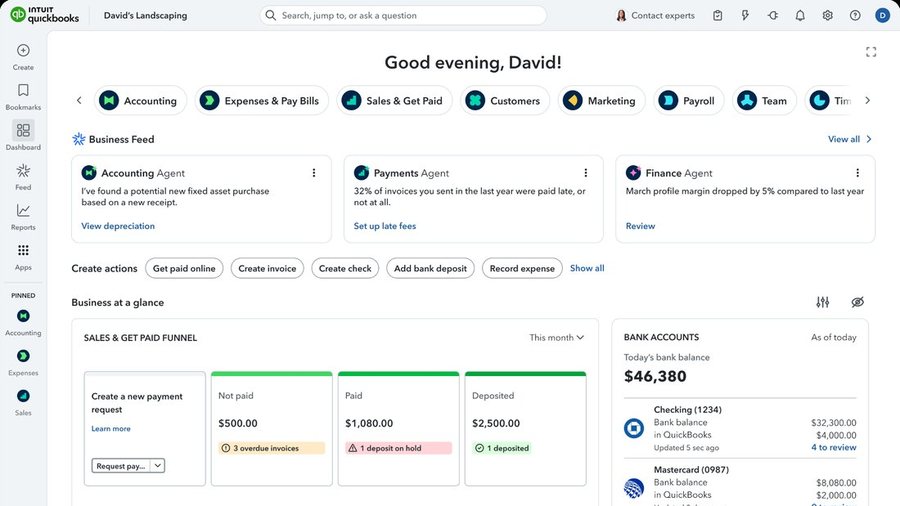Click the 1 deposit on hold badge
Screen dimensions: 900x506
pos(398,448)
